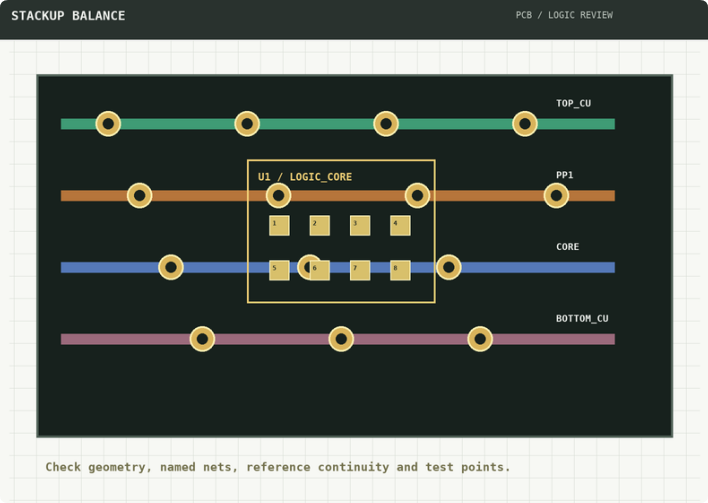Image resolution: width=708 pixels, height=503 pixels.
Task: Click the PP1 layer label
Action: coord(564,175)
